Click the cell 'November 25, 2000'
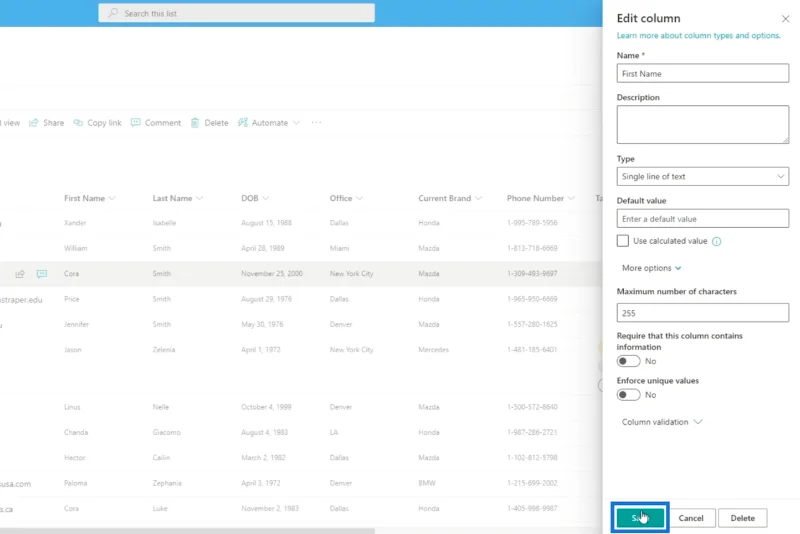 click(x=272, y=274)
